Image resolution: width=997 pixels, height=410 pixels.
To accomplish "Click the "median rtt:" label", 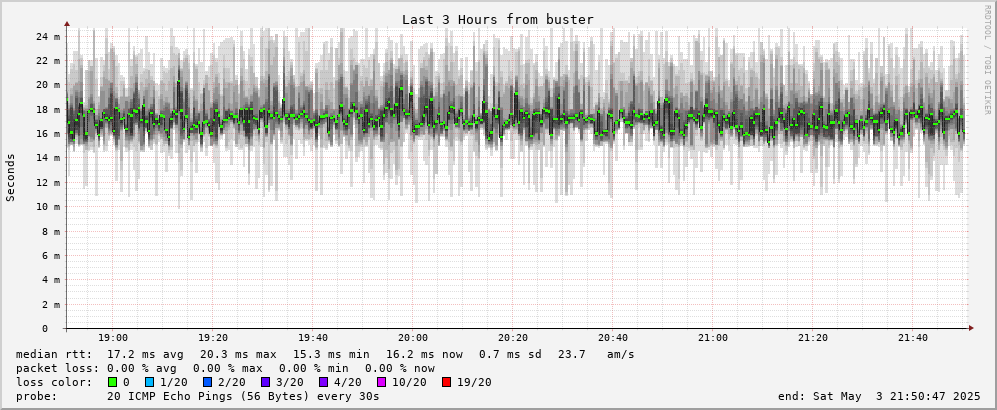I will click(53, 354).
